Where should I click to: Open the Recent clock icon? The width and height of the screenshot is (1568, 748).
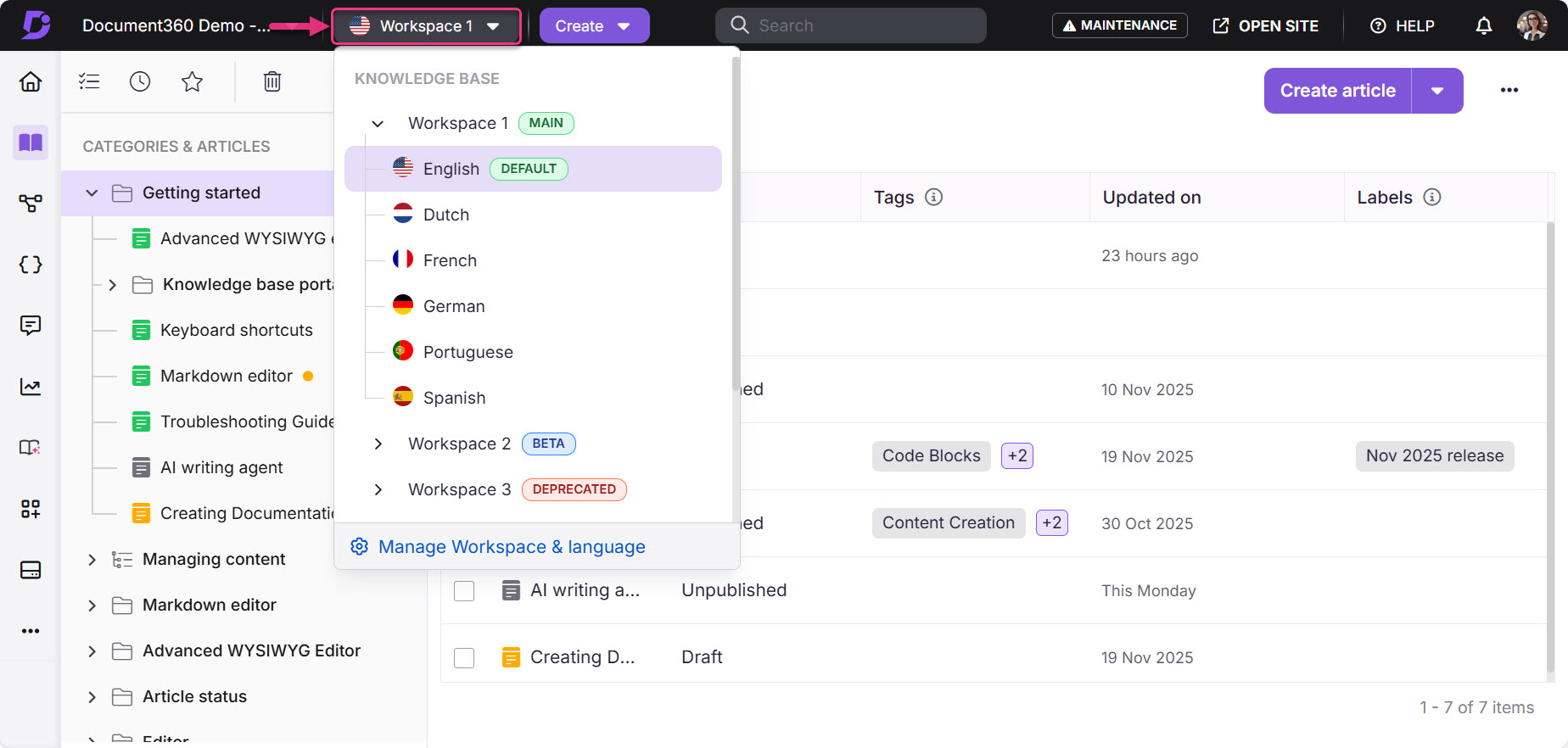(140, 81)
